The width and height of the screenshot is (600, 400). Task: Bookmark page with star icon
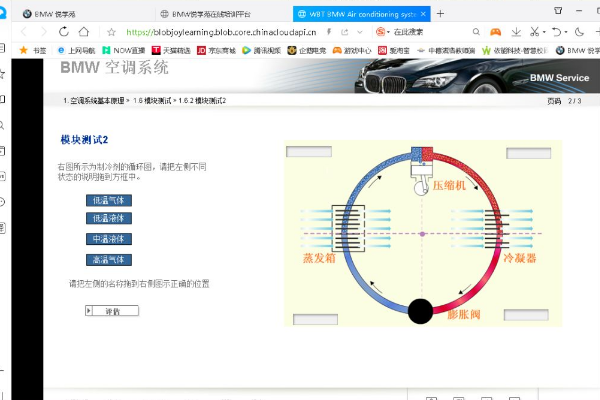click(x=111, y=32)
